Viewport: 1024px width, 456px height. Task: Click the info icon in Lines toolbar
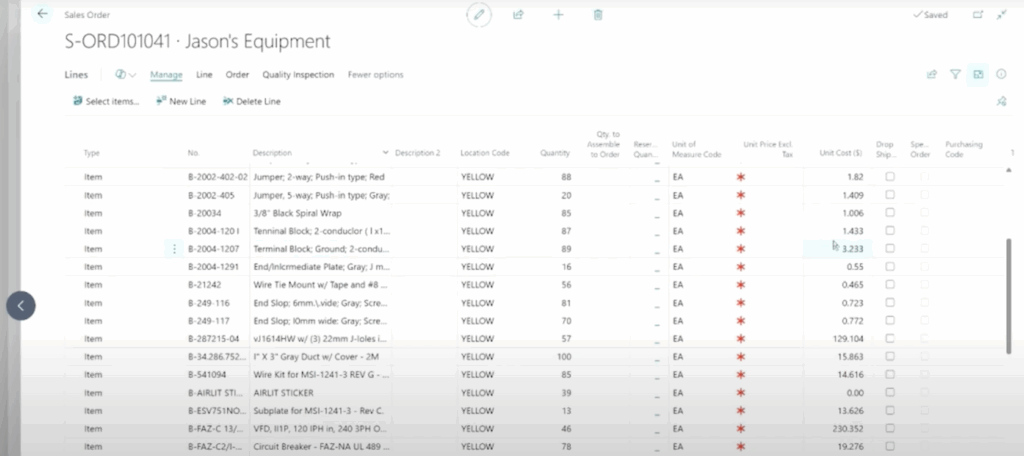(x=1001, y=74)
